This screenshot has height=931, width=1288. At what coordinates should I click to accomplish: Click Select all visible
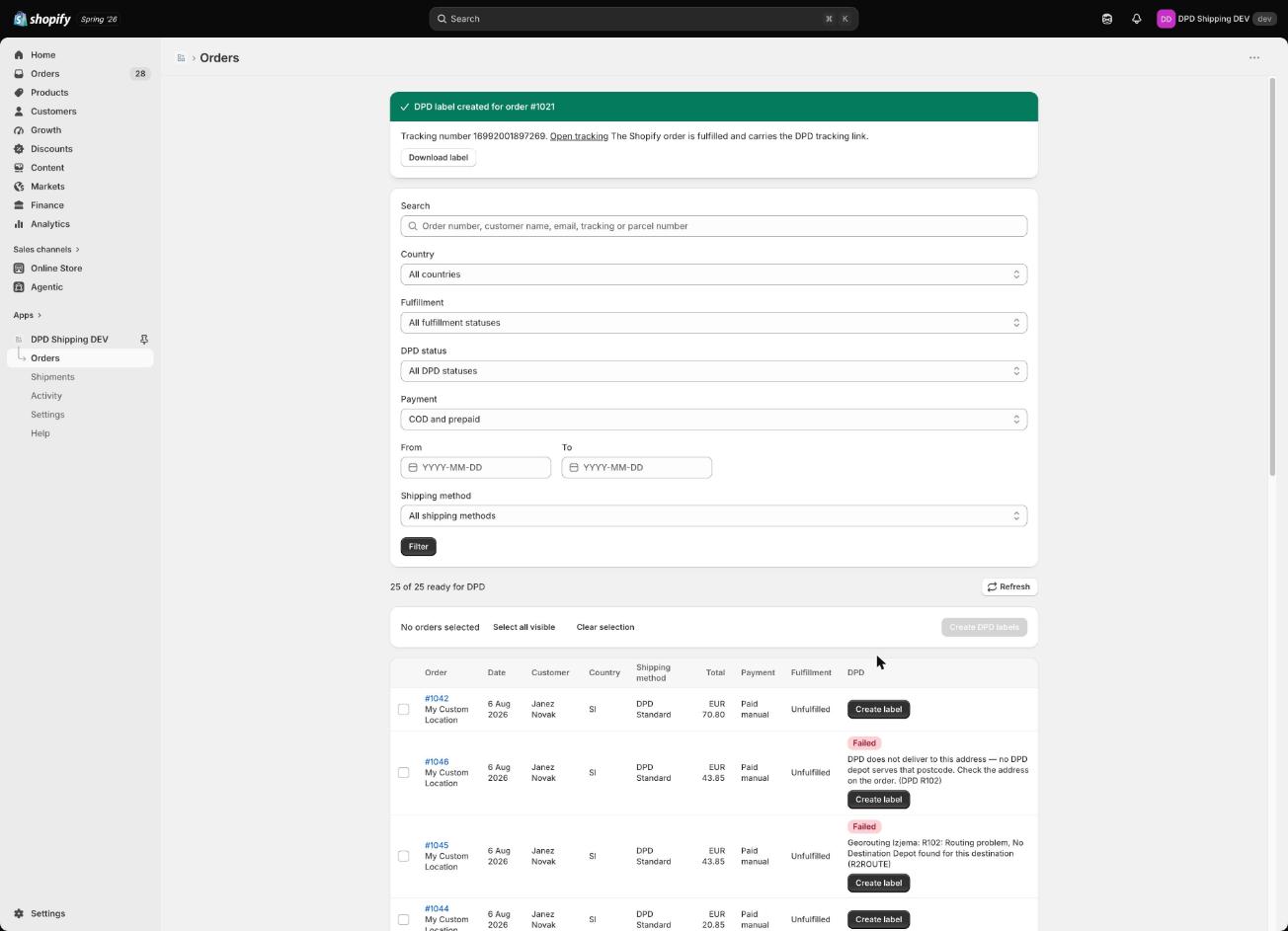pyautogui.click(x=523, y=628)
